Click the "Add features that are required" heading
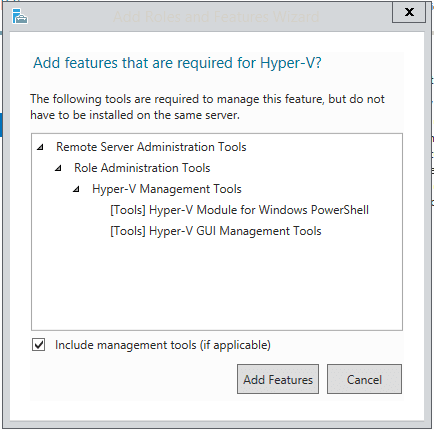434x430 pixels. point(177,63)
